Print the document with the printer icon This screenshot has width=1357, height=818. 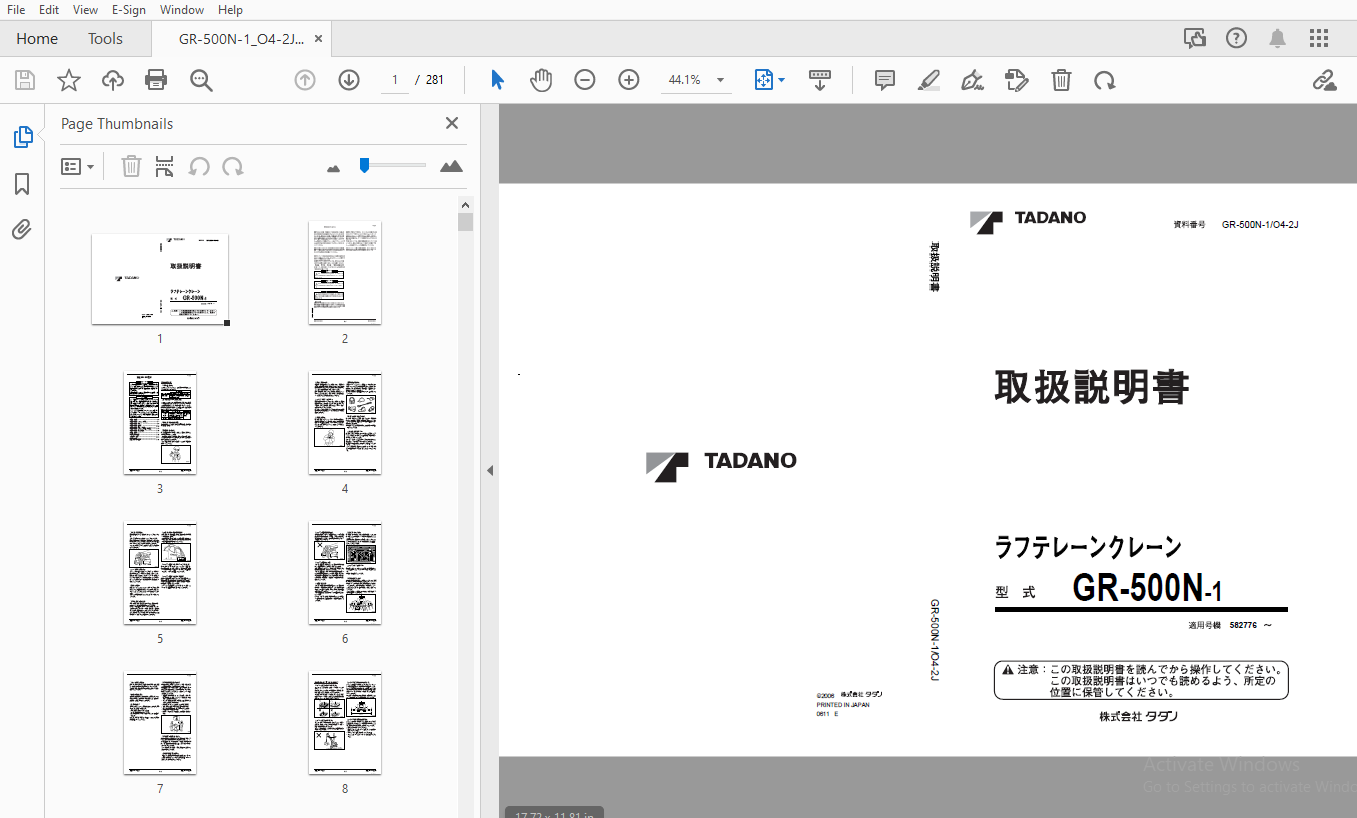click(x=156, y=80)
